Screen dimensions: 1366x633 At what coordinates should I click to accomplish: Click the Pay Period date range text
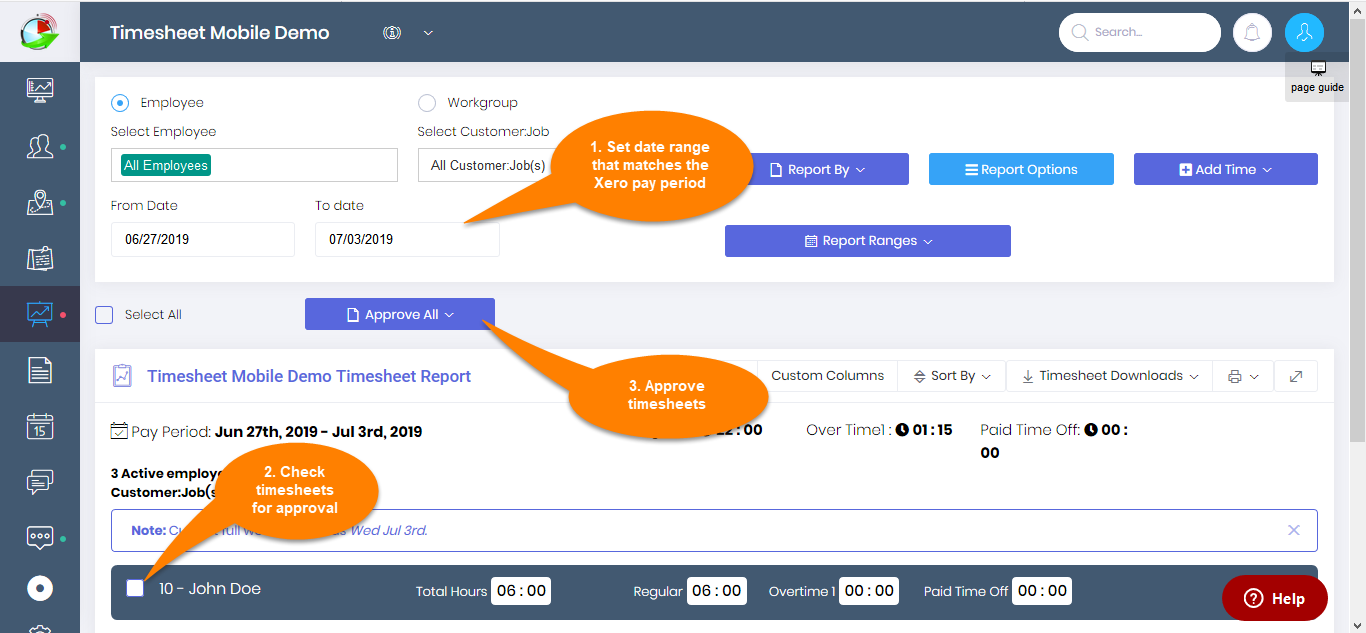click(x=318, y=432)
